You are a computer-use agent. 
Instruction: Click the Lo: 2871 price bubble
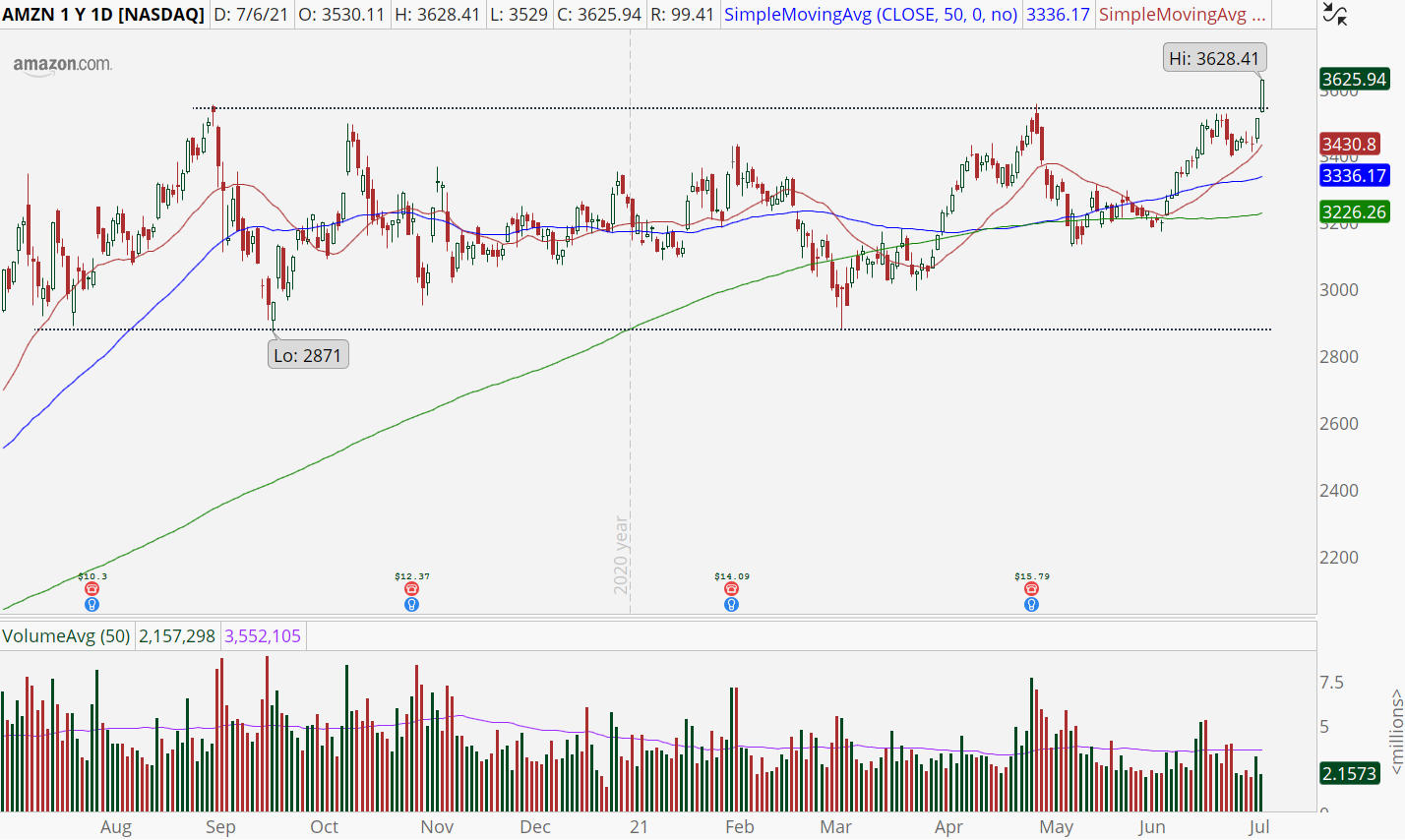[x=308, y=355]
